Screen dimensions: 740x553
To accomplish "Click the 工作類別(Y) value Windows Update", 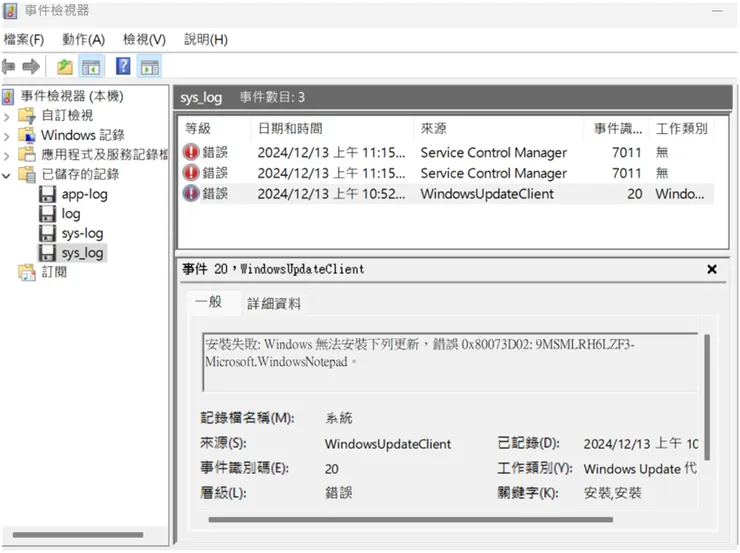I will [x=639, y=469].
